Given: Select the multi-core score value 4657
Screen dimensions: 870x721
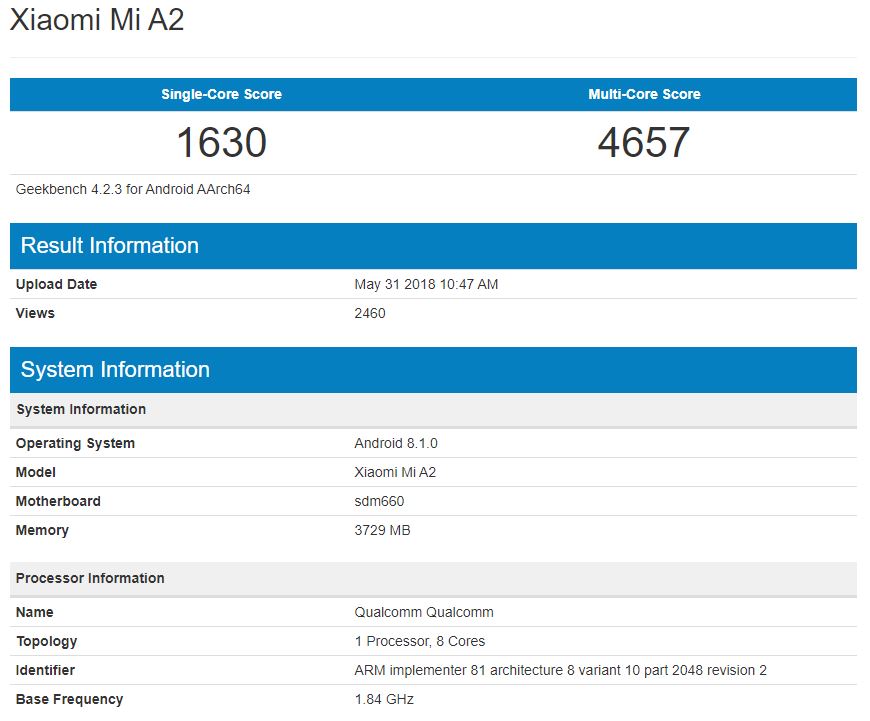Looking at the screenshot, I should point(644,142).
